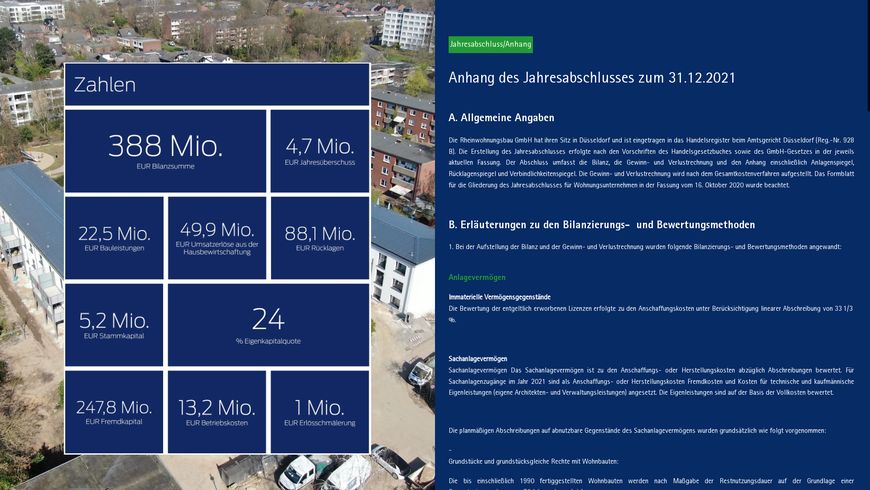This screenshot has width=870, height=490.
Task: Click the green Jahresabschluss/Anhang tag
Action: (490, 45)
